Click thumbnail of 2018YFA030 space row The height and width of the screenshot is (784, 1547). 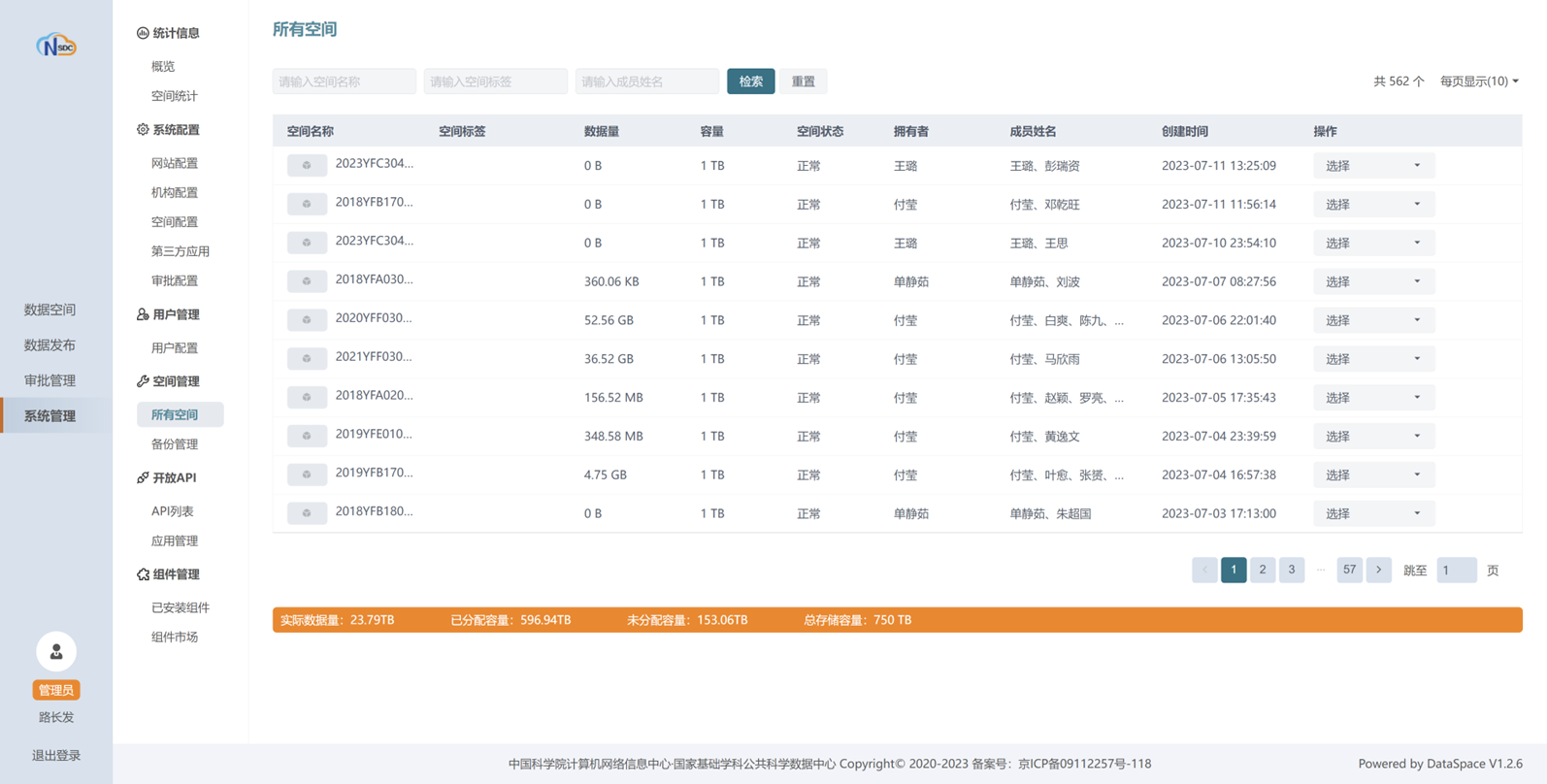click(x=307, y=281)
